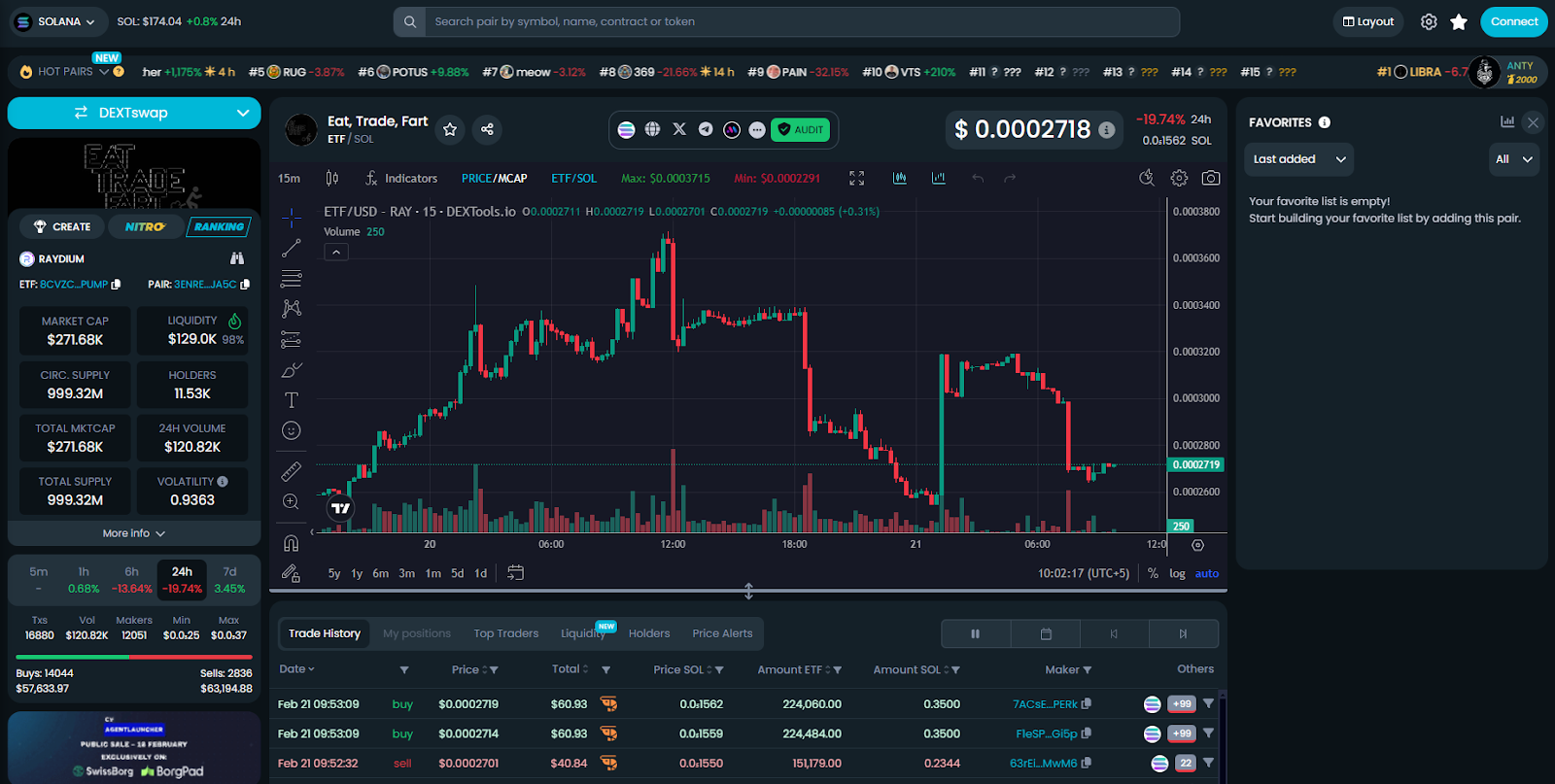Share the Eat, Trade, Fart pair
Viewport: 1555px width, 784px height.
click(487, 129)
